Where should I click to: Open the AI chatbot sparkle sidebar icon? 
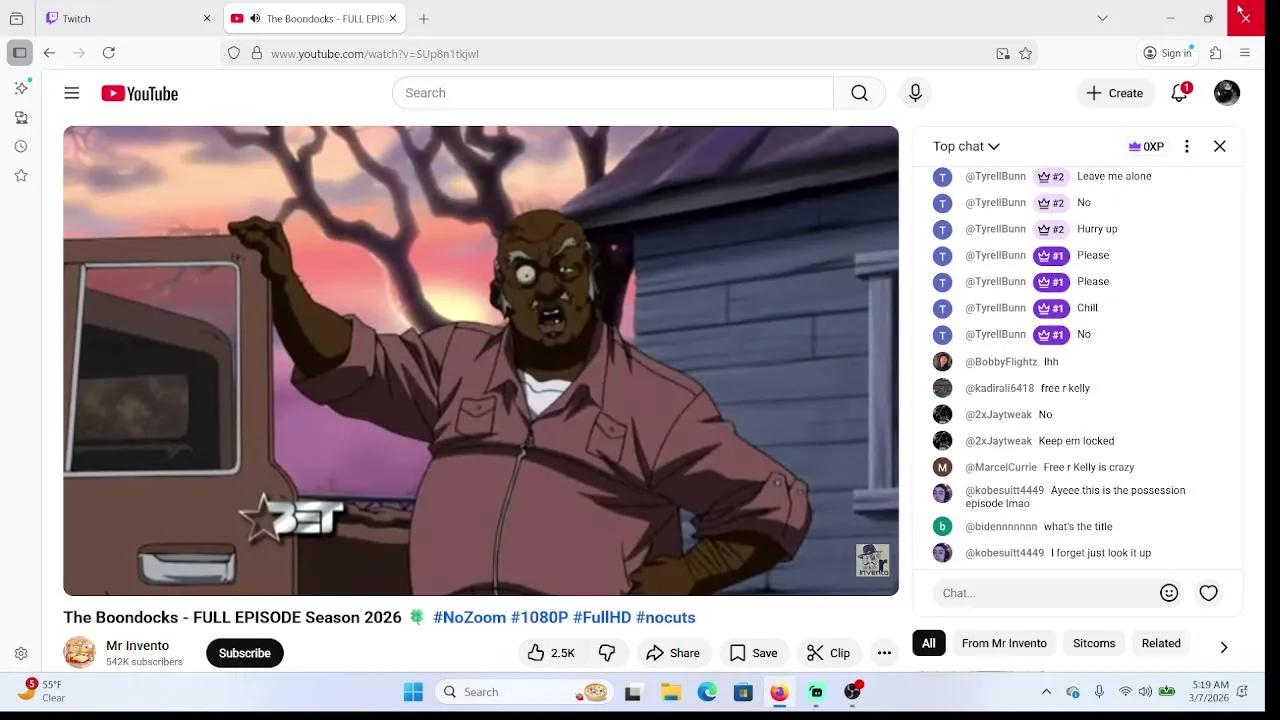[21, 88]
